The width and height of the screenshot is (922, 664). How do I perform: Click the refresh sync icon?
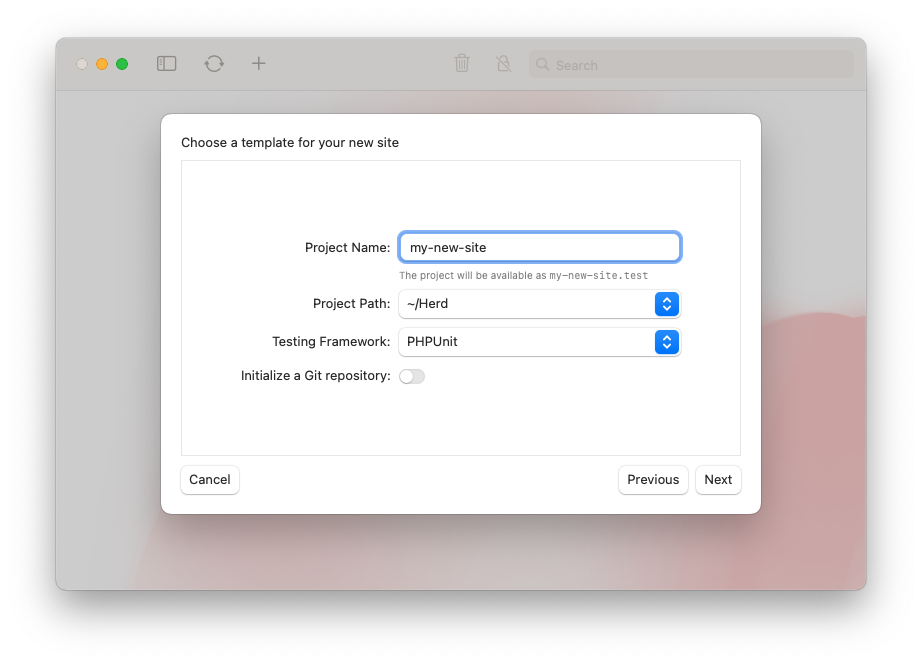214,64
